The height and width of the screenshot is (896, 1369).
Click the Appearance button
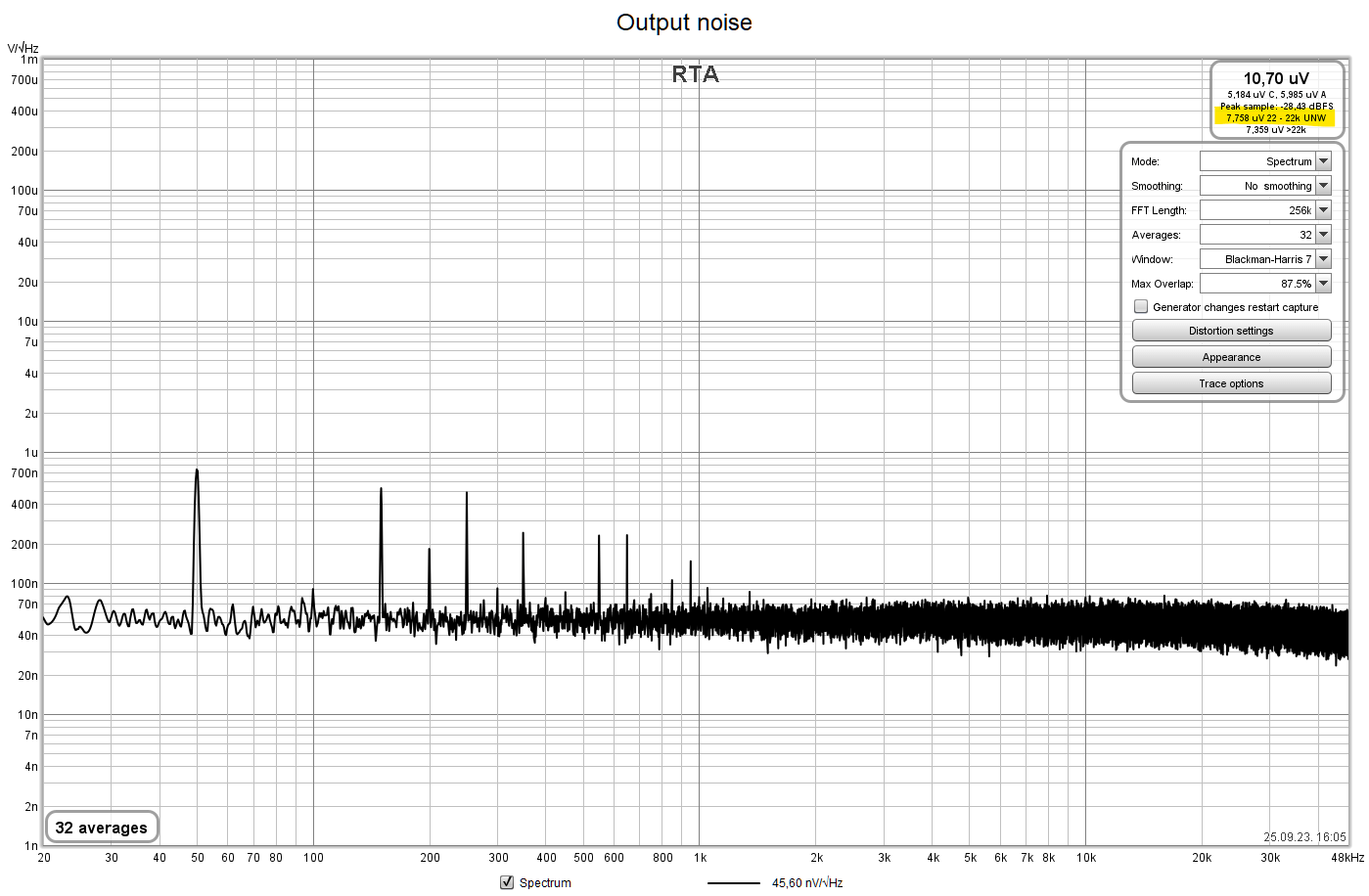click(x=1231, y=357)
